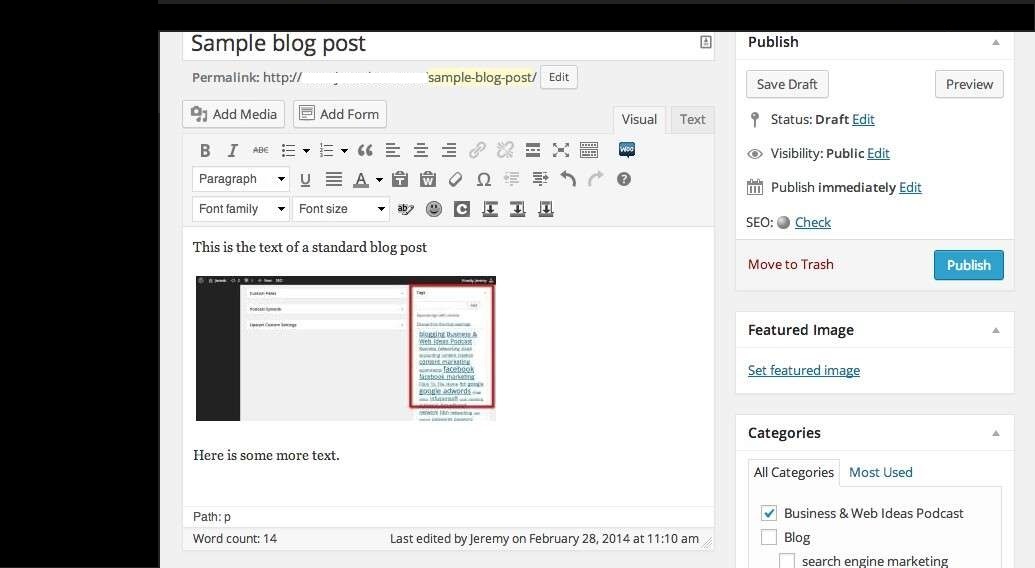
Task: Click the Sample blog post title field
Action: click(x=448, y=44)
